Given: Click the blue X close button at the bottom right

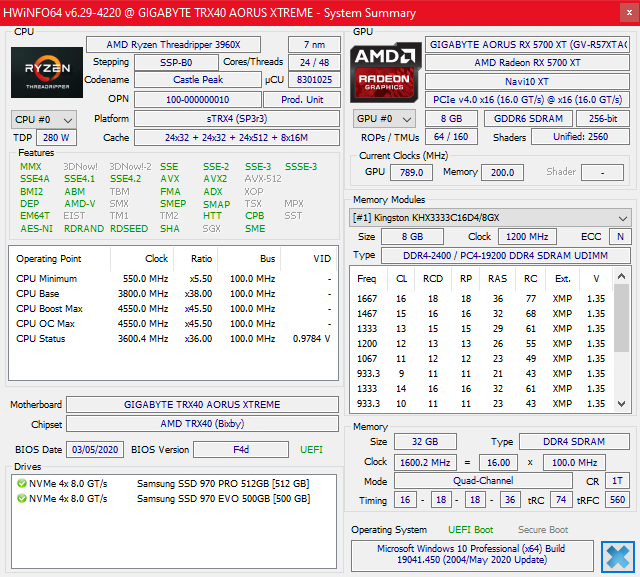Looking at the screenshot, I should coord(618,557).
